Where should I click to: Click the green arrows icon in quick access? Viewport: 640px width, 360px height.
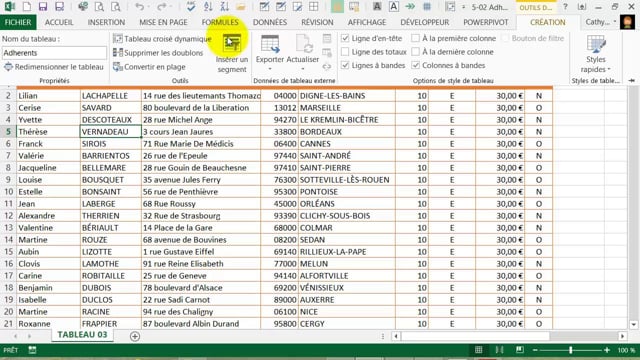point(410,7)
